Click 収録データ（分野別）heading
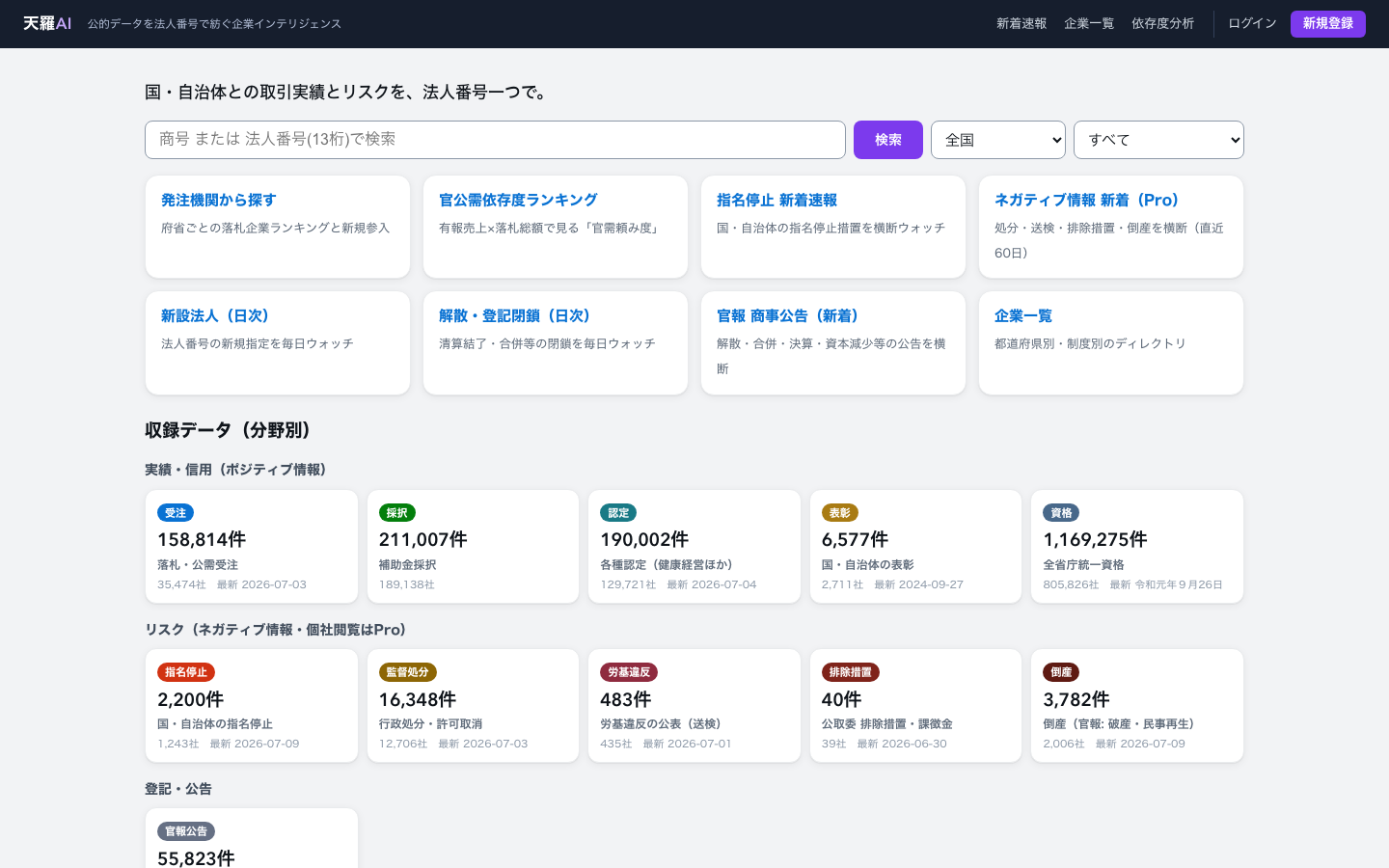Viewport: 1389px width, 868px height. click(228, 430)
